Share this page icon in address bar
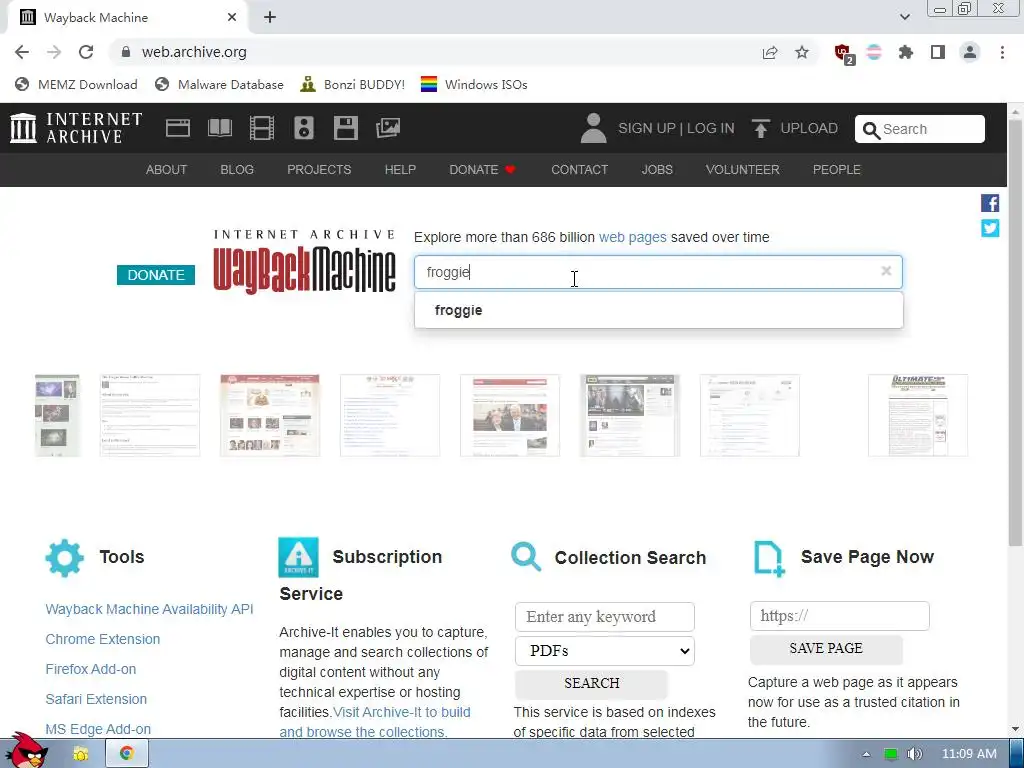 click(x=770, y=52)
